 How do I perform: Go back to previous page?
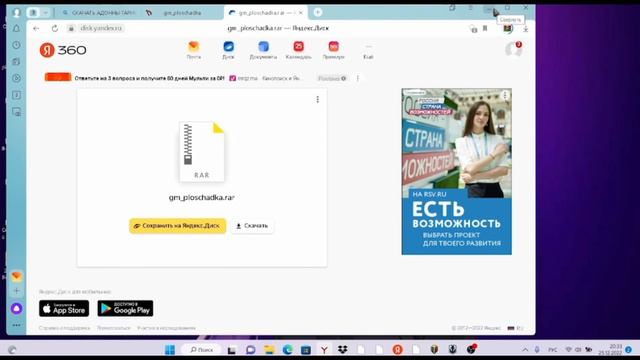[x=36, y=28]
